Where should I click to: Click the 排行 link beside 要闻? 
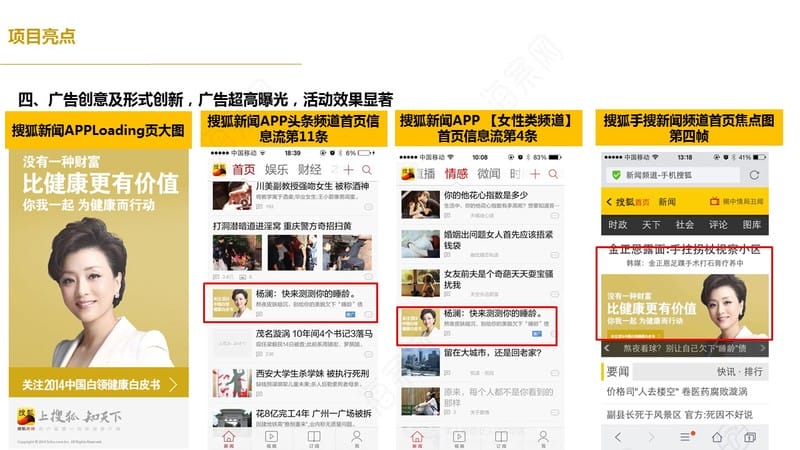click(753, 371)
